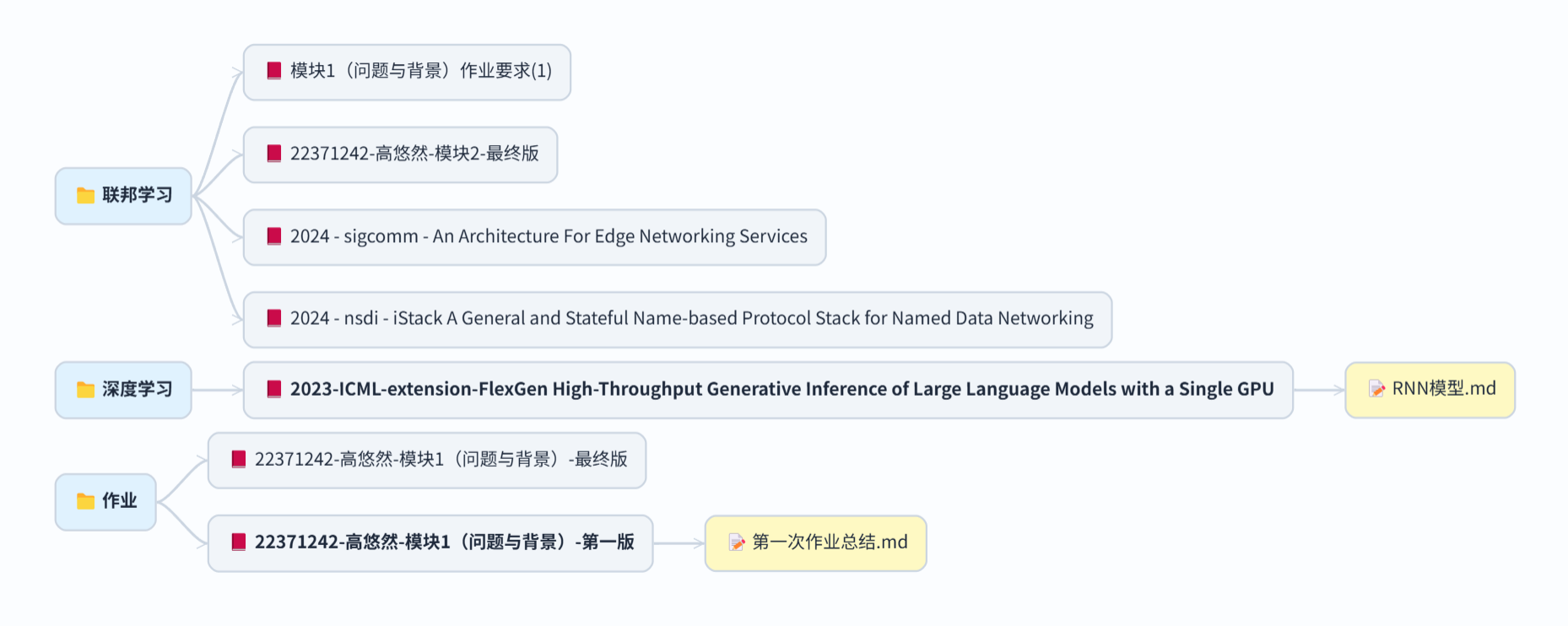Click the note icon on RNN模型.md
Viewport: 1568px width, 626px height.
point(1376,389)
